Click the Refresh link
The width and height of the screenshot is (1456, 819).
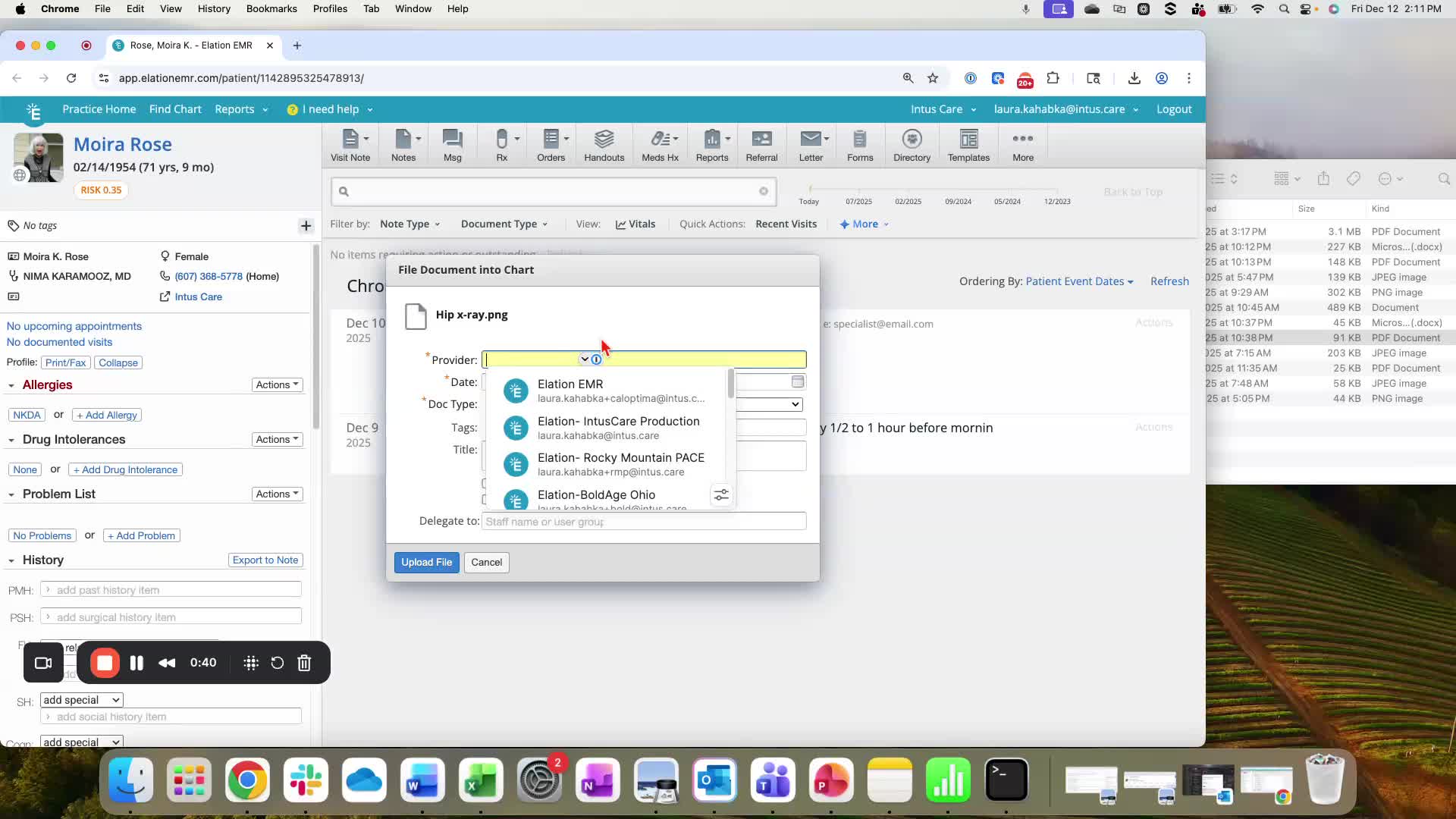click(x=1169, y=281)
